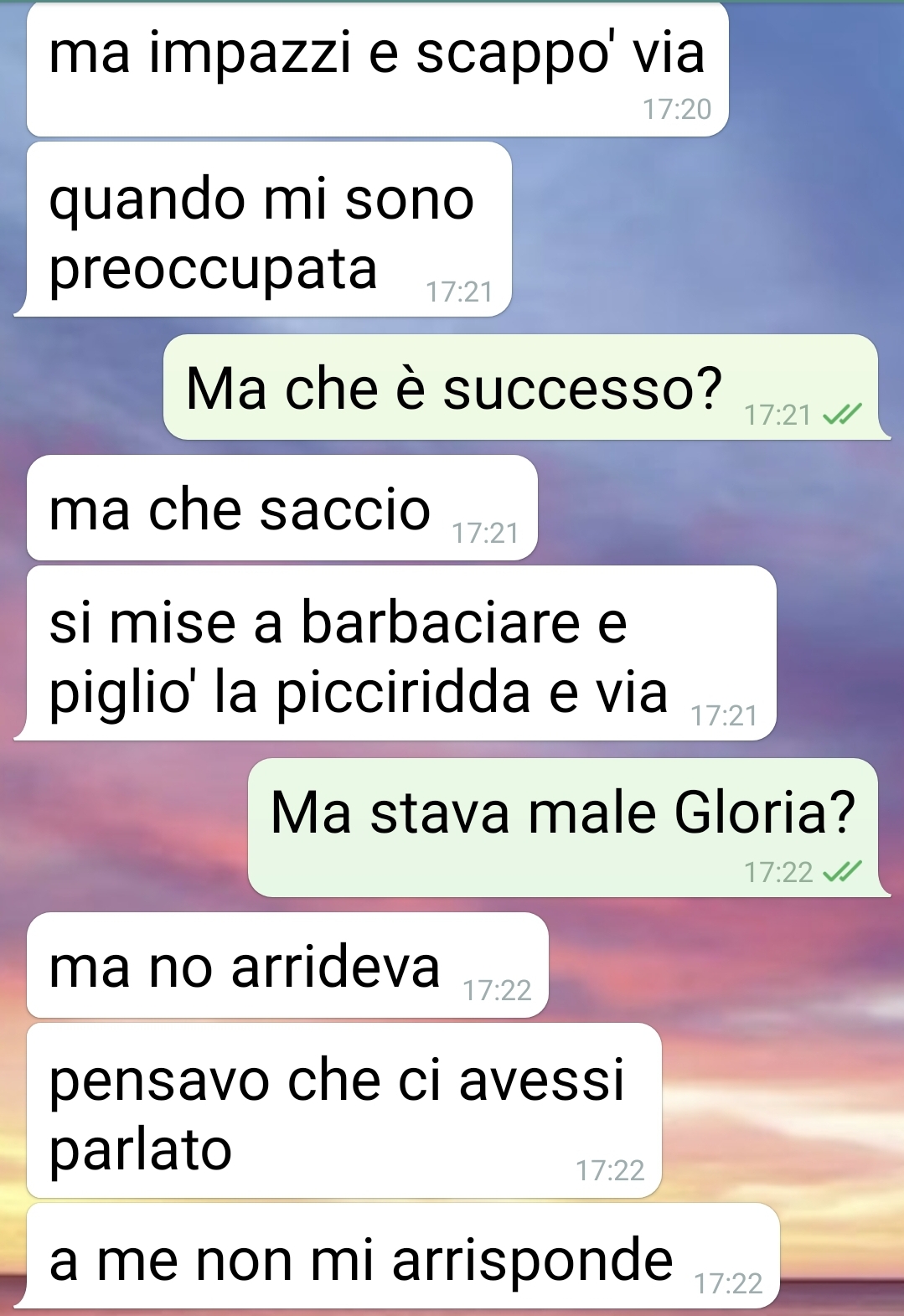This screenshot has height=1316, width=904.
Task: Tap the 17:21 timestamp on 'quando mi sono preoccupata'
Action: [459, 292]
